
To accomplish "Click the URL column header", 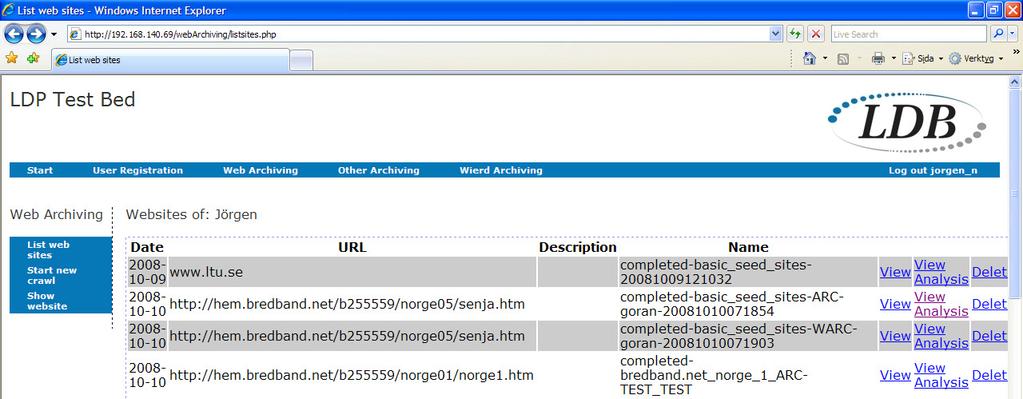I will pyautogui.click(x=352, y=247).
